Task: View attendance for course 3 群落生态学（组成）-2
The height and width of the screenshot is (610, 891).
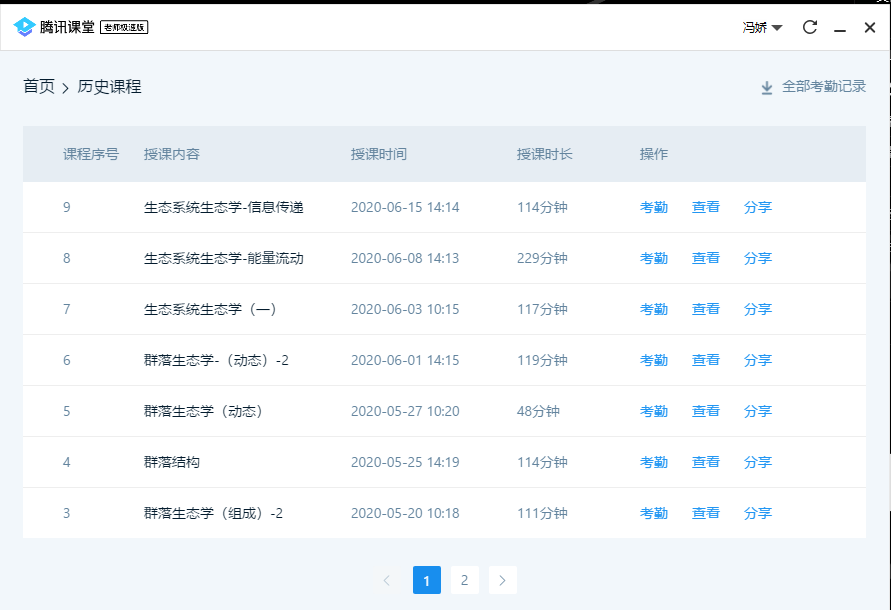Action: 653,513
